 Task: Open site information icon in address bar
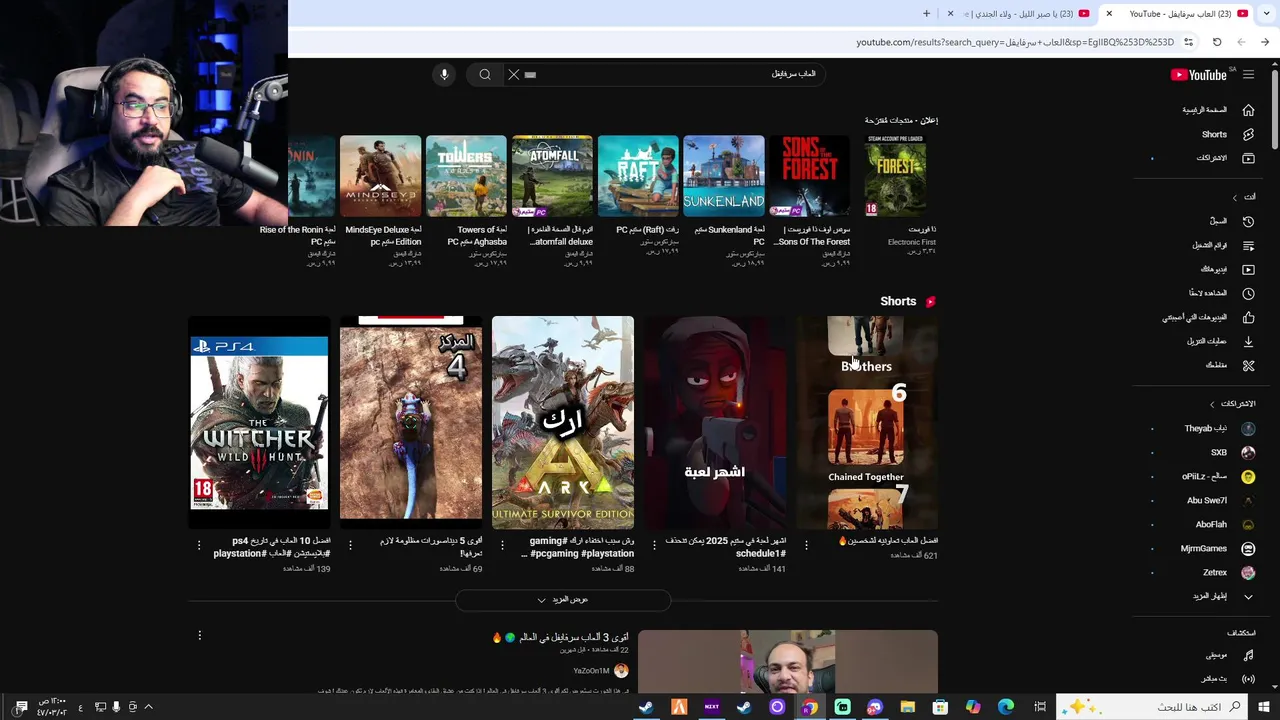click(x=1188, y=42)
